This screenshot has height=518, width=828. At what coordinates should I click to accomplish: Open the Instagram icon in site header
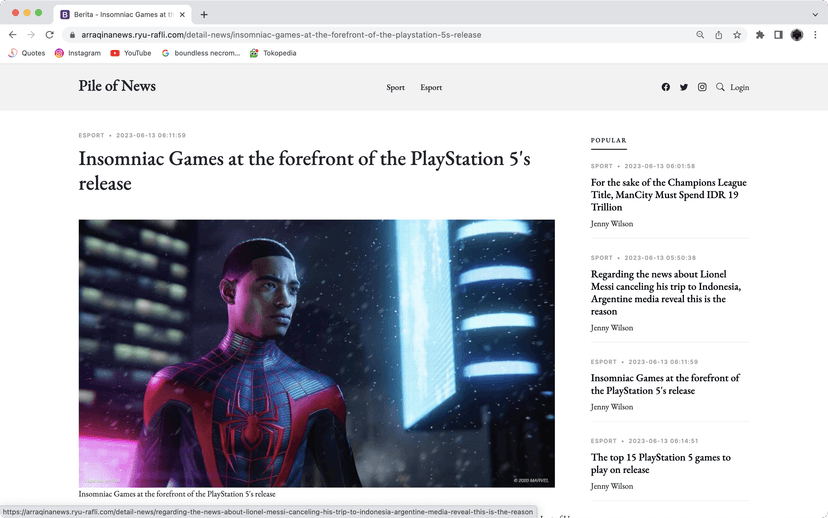coord(702,87)
